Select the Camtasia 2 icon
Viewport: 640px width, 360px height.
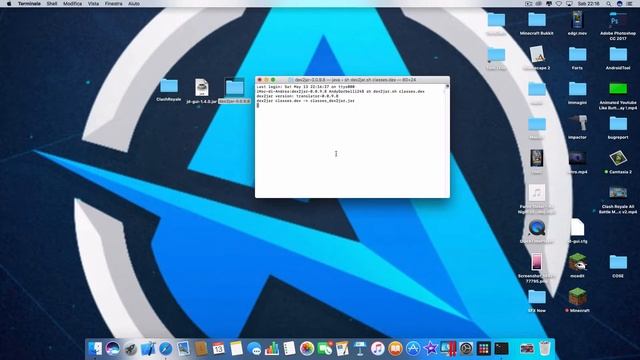tap(618, 162)
